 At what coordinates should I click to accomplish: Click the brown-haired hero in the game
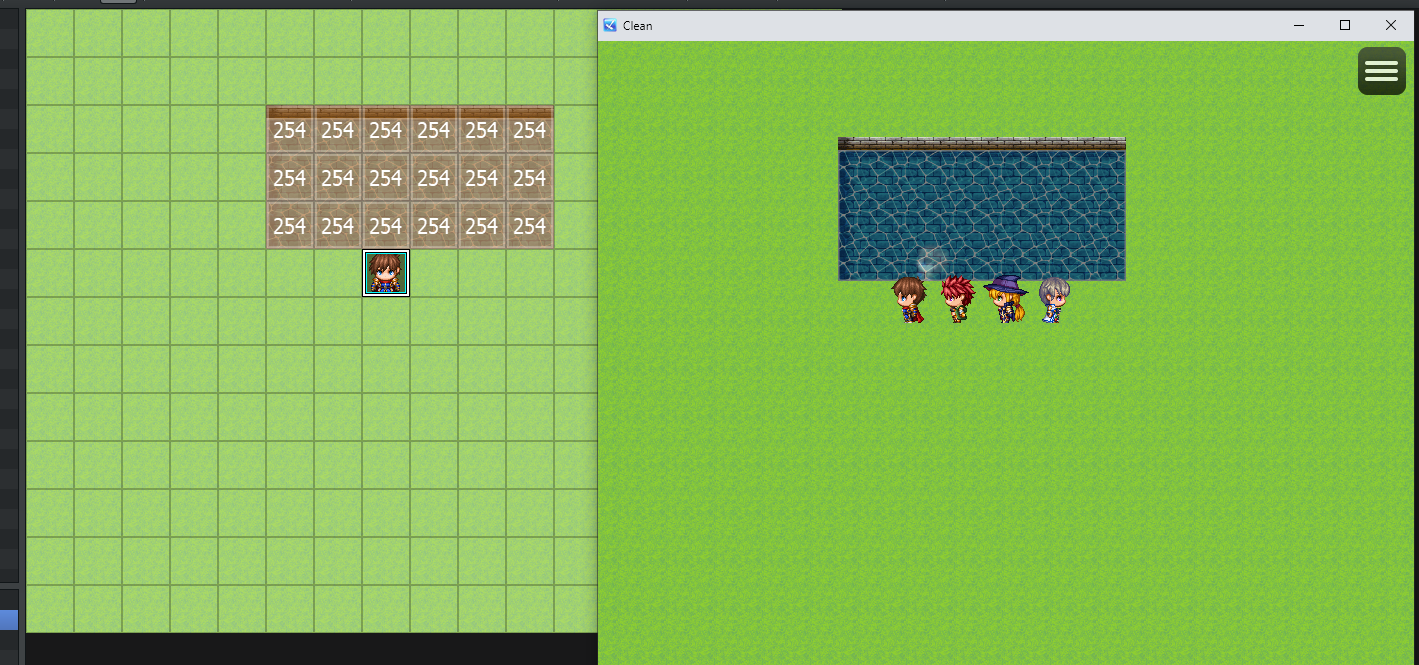click(908, 300)
